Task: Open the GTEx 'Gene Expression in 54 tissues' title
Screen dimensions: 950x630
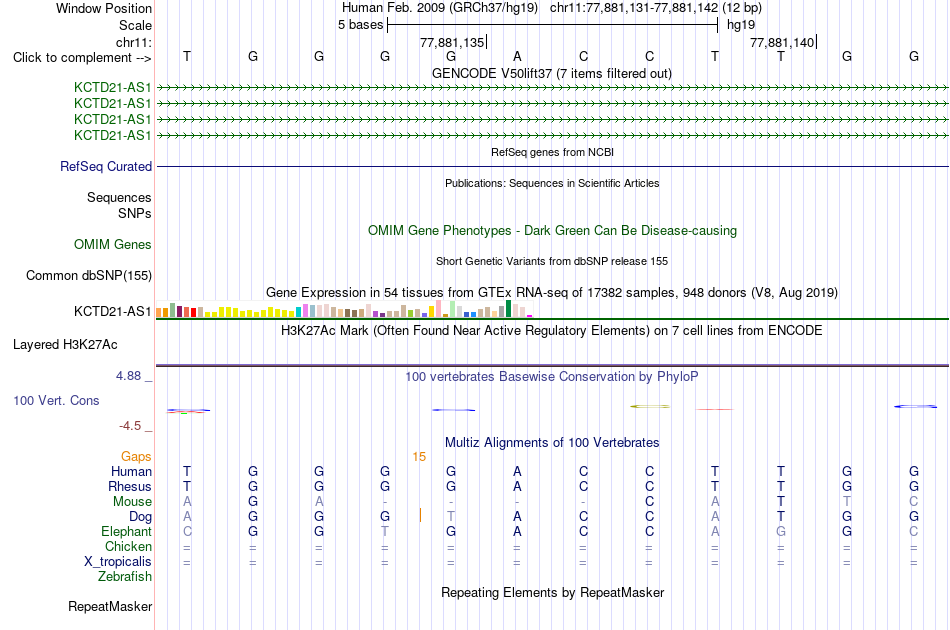Action: 551,293
